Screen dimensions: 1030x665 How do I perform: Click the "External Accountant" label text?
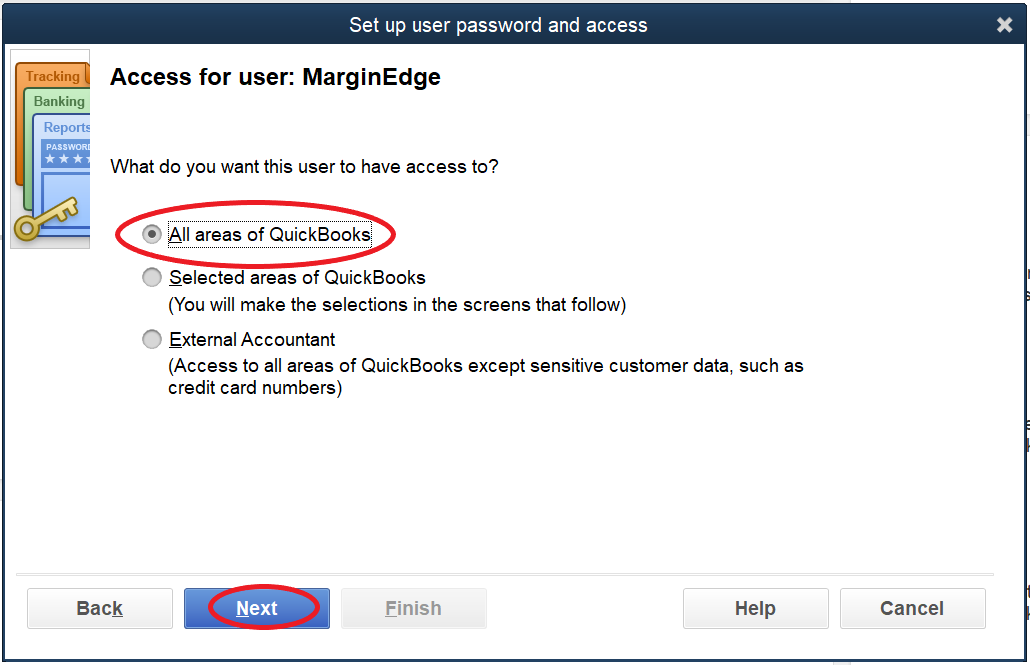253,340
